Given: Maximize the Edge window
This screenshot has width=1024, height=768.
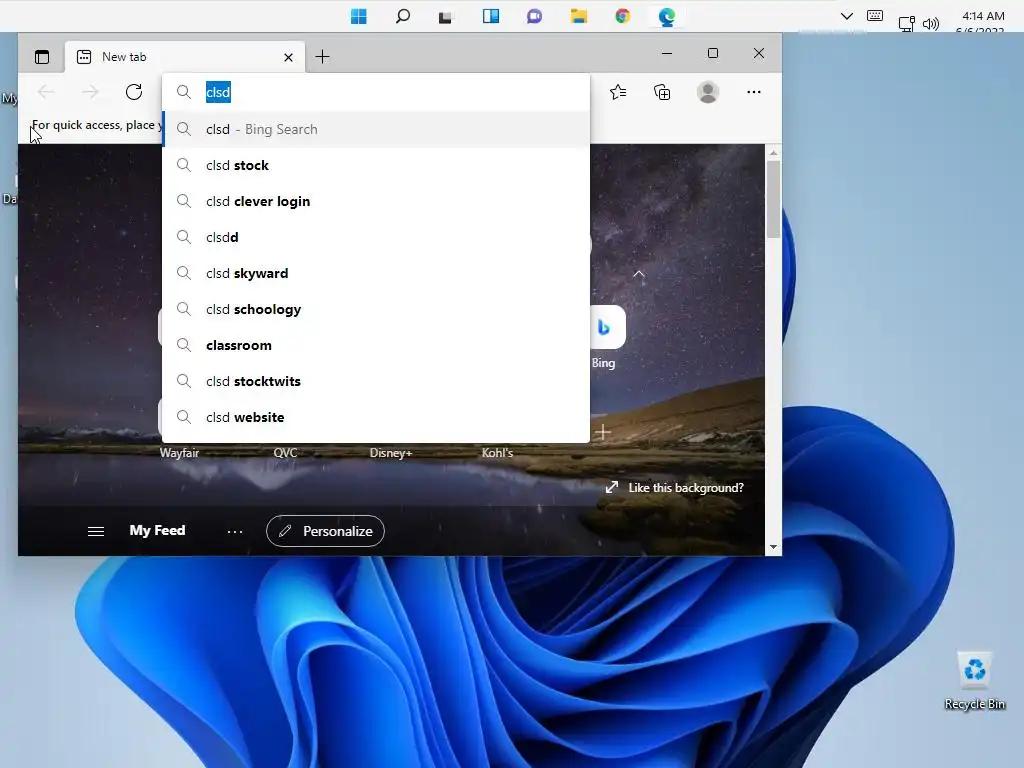Looking at the screenshot, I should (x=713, y=54).
